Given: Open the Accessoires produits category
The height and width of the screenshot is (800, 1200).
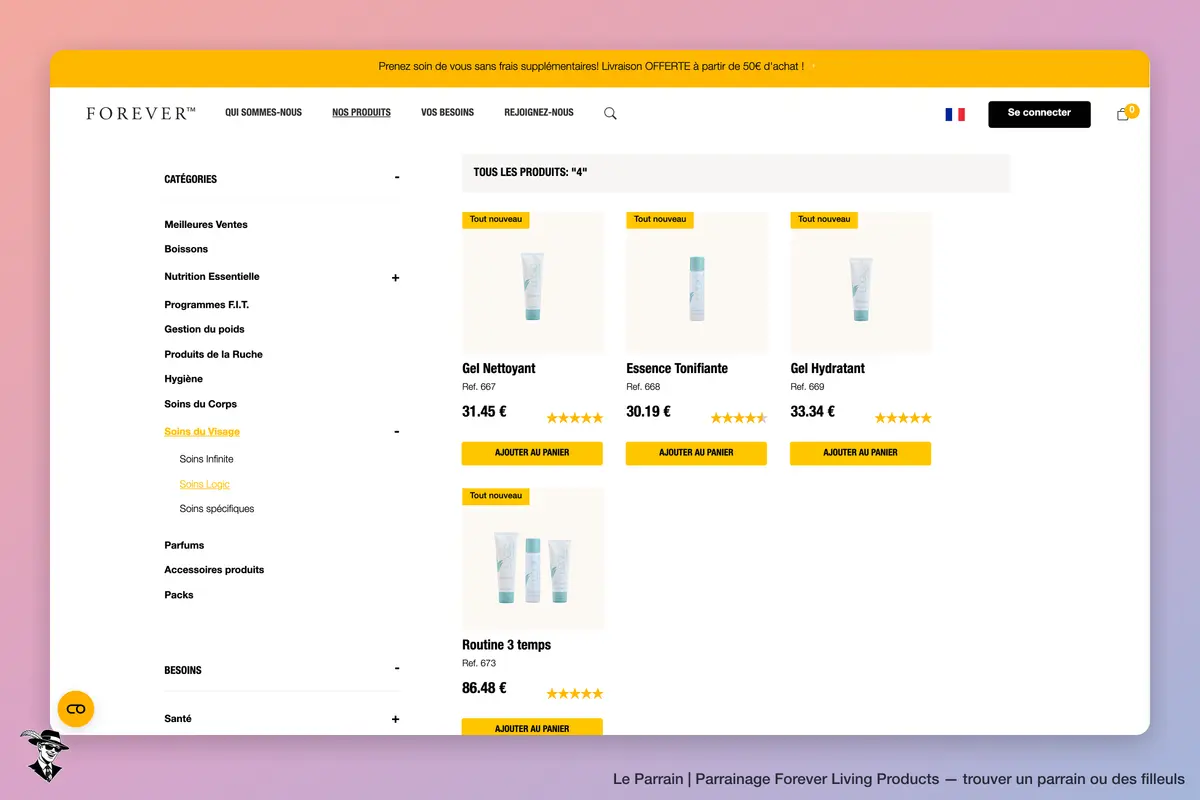Looking at the screenshot, I should click(214, 570).
